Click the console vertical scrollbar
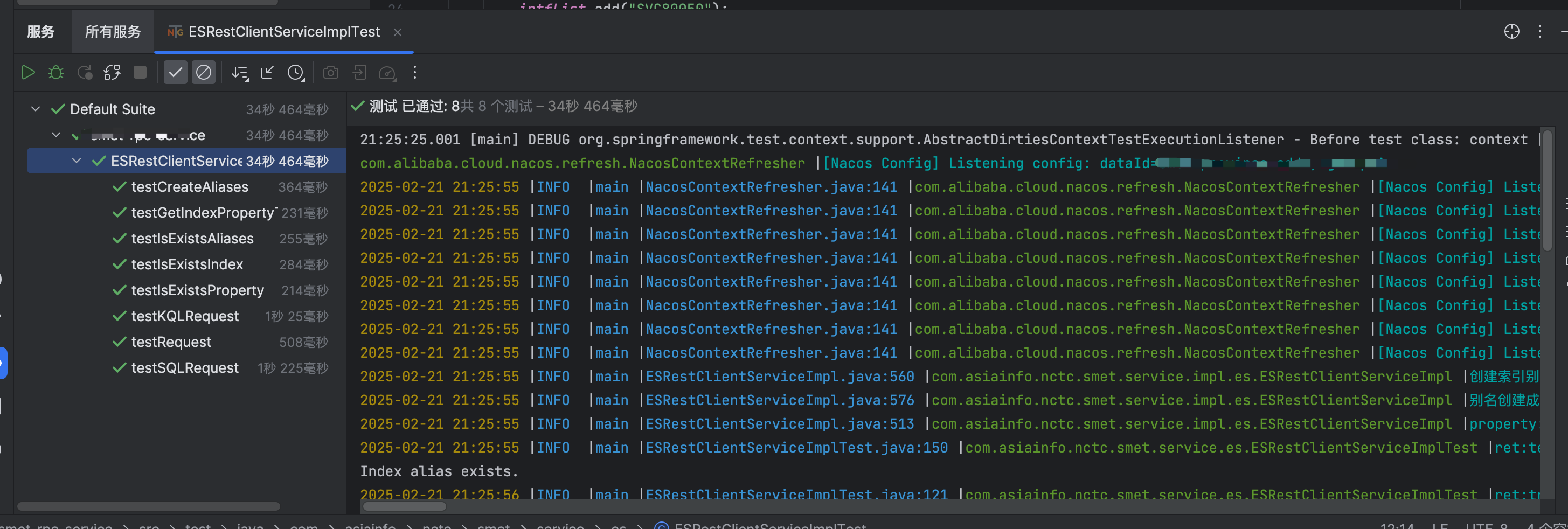Screen dimensions: 1568x529 click(1546, 190)
